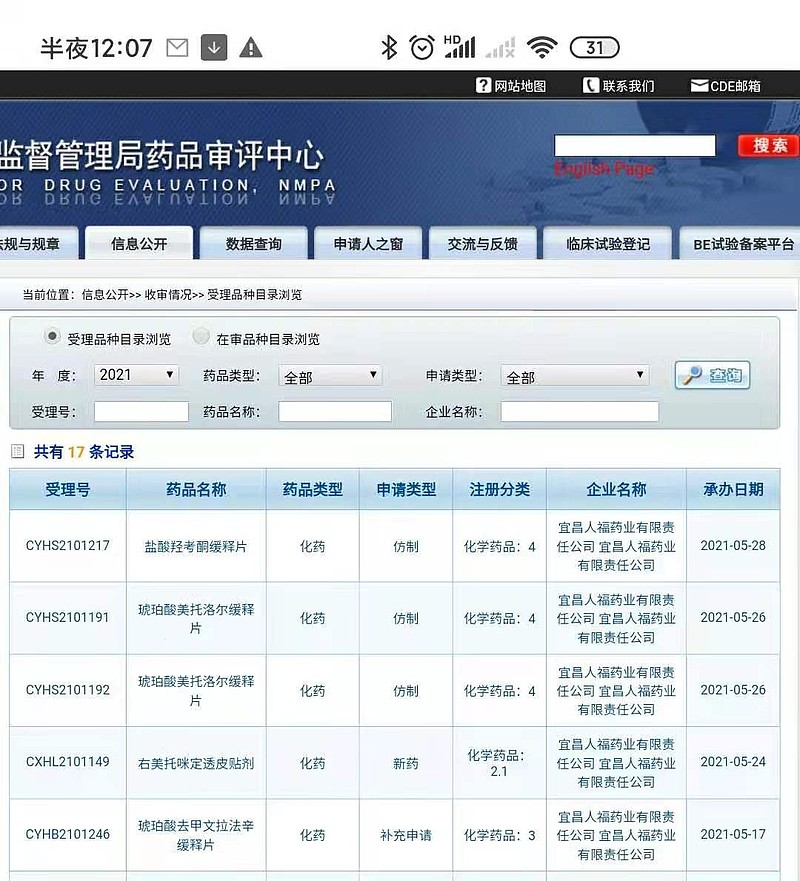
Task: Open the 年度 year dropdown showing 2021
Action: [135, 374]
